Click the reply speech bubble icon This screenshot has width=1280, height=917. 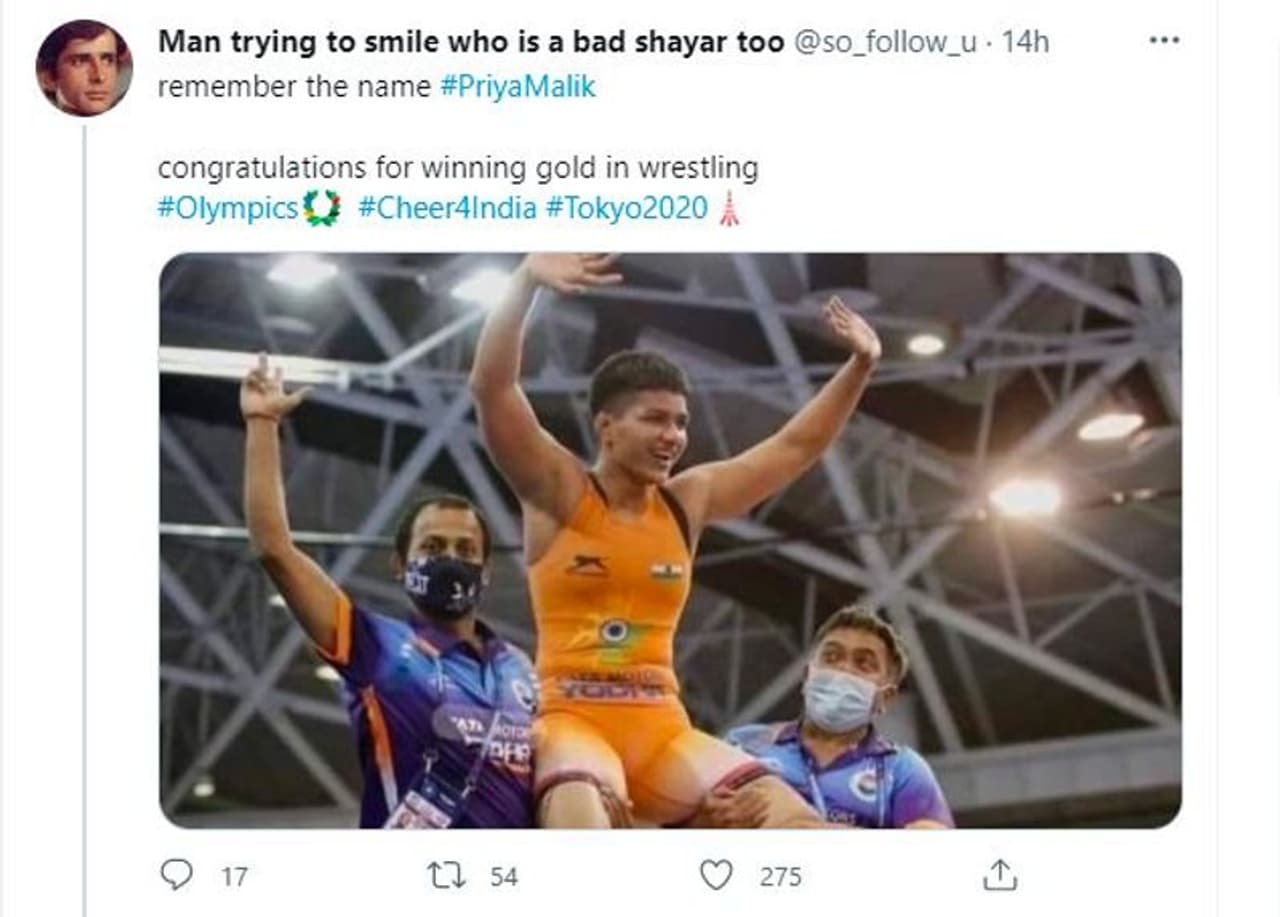(x=176, y=876)
